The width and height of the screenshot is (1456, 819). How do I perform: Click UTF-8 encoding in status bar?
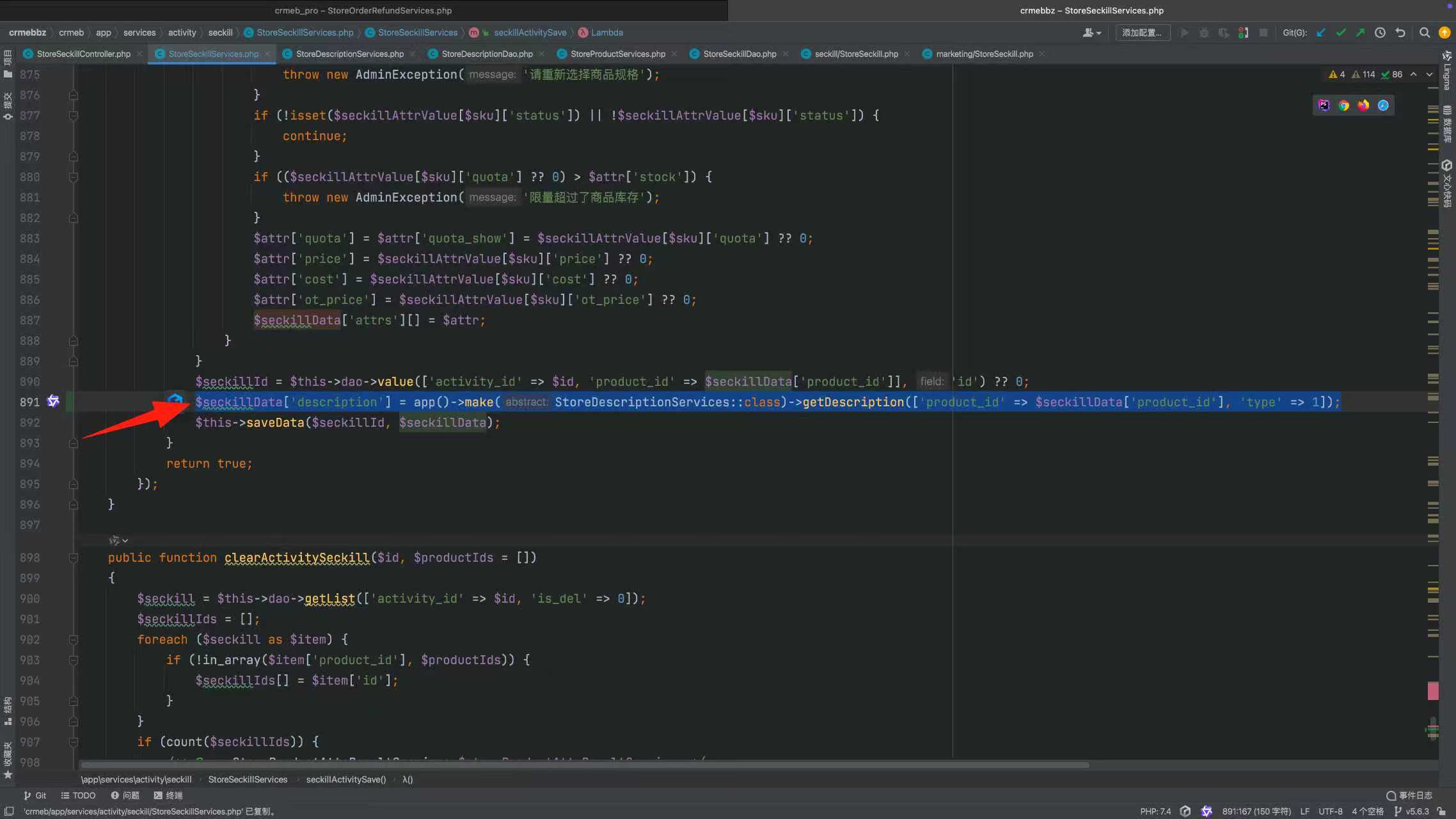[1331, 811]
